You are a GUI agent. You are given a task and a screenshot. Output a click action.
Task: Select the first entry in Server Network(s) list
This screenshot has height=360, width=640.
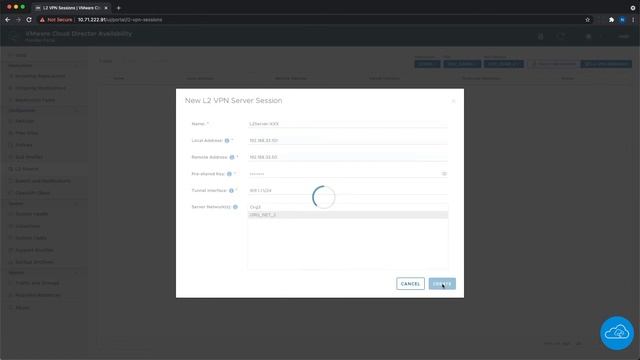pyautogui.click(x=348, y=207)
